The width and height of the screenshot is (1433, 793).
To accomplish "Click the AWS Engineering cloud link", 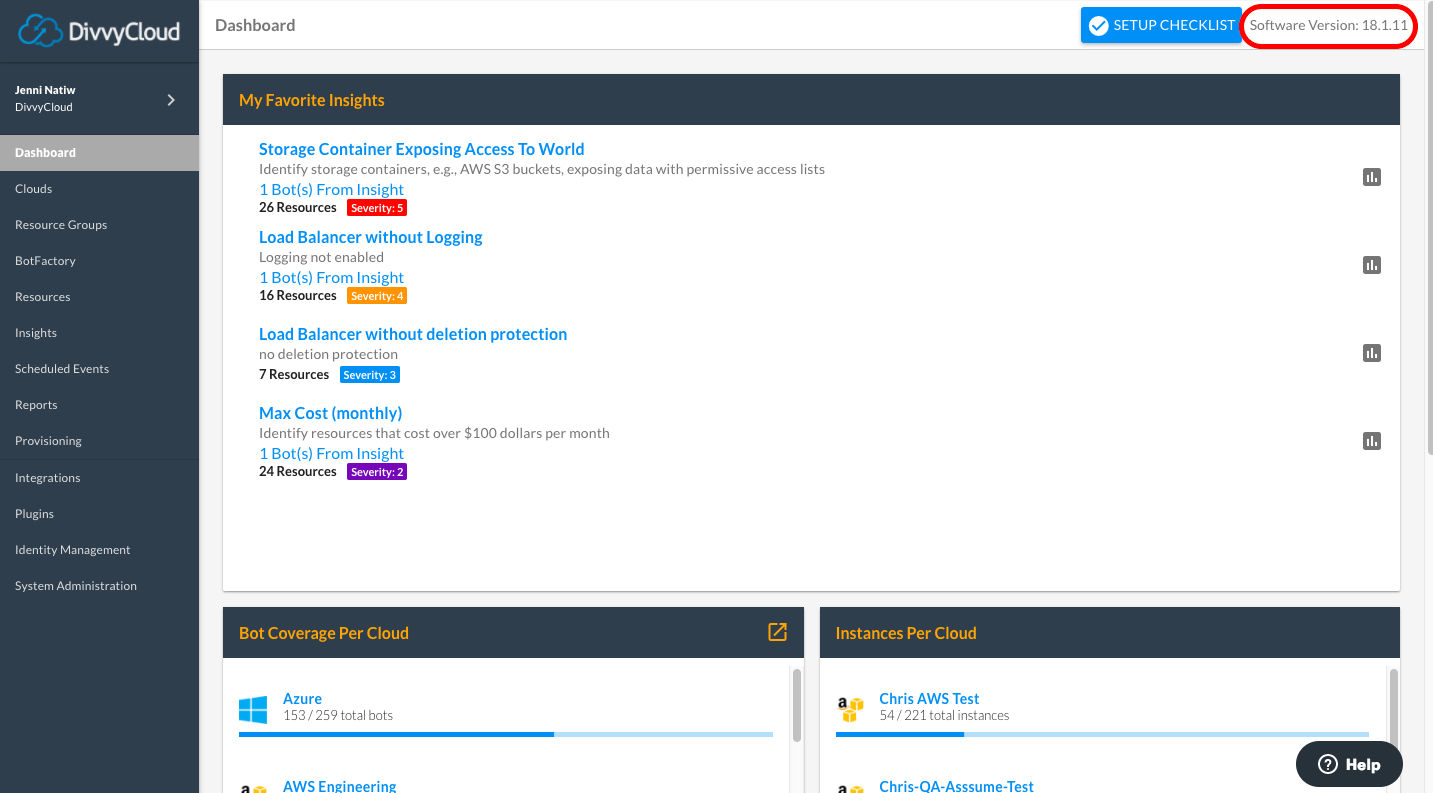I will tap(339, 786).
